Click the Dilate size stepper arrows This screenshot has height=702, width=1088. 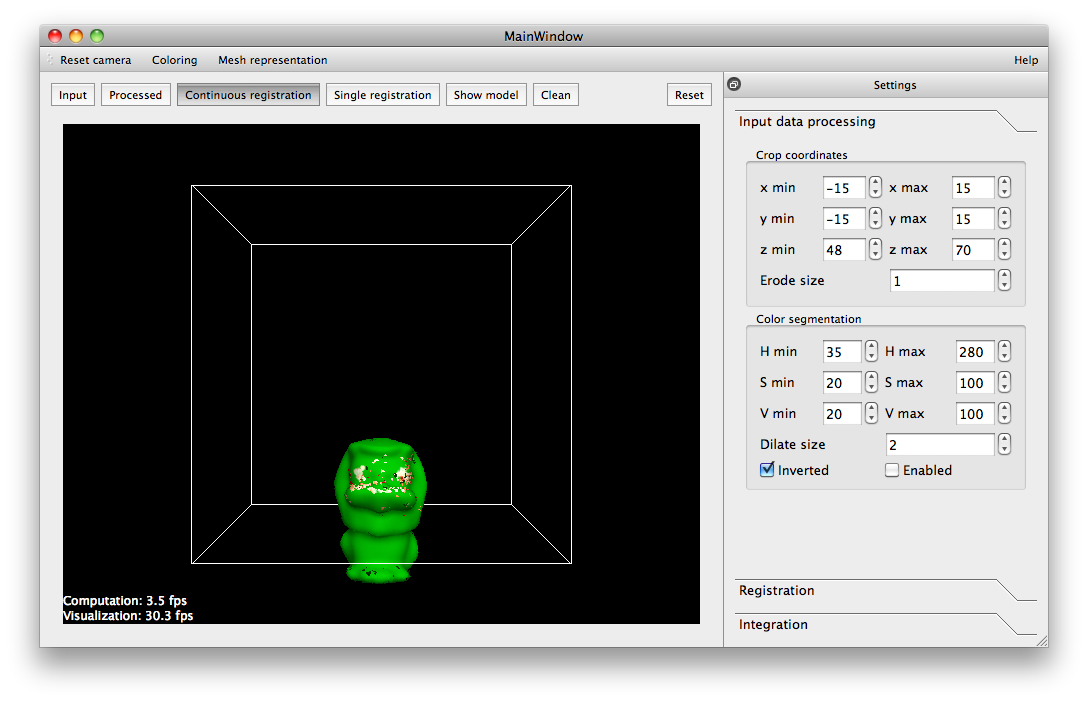click(1004, 444)
